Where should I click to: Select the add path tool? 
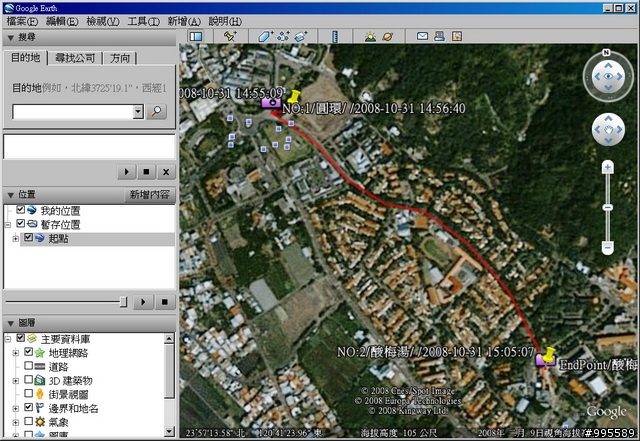[283, 36]
